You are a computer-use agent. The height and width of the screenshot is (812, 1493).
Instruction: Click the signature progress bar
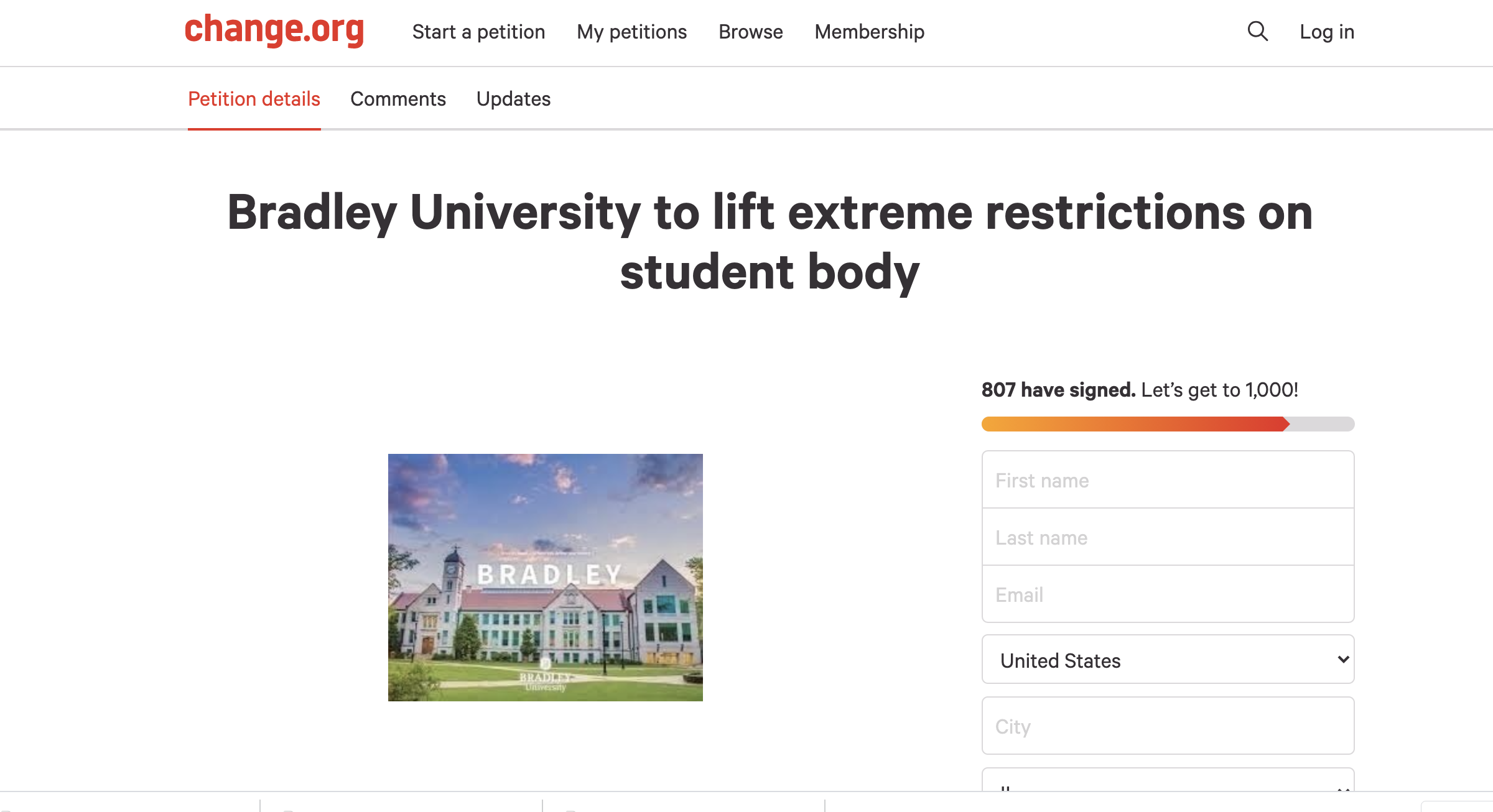pyautogui.click(x=1167, y=424)
